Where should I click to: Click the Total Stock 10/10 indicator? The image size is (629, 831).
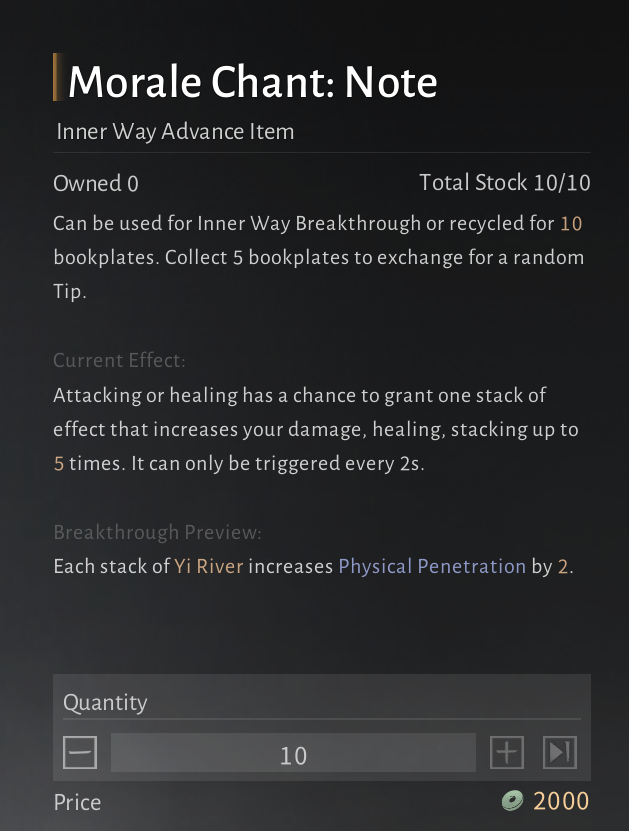coord(504,183)
